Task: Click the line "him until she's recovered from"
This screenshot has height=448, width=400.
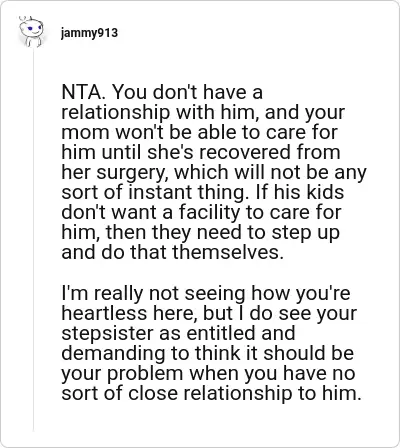Action: (201, 152)
